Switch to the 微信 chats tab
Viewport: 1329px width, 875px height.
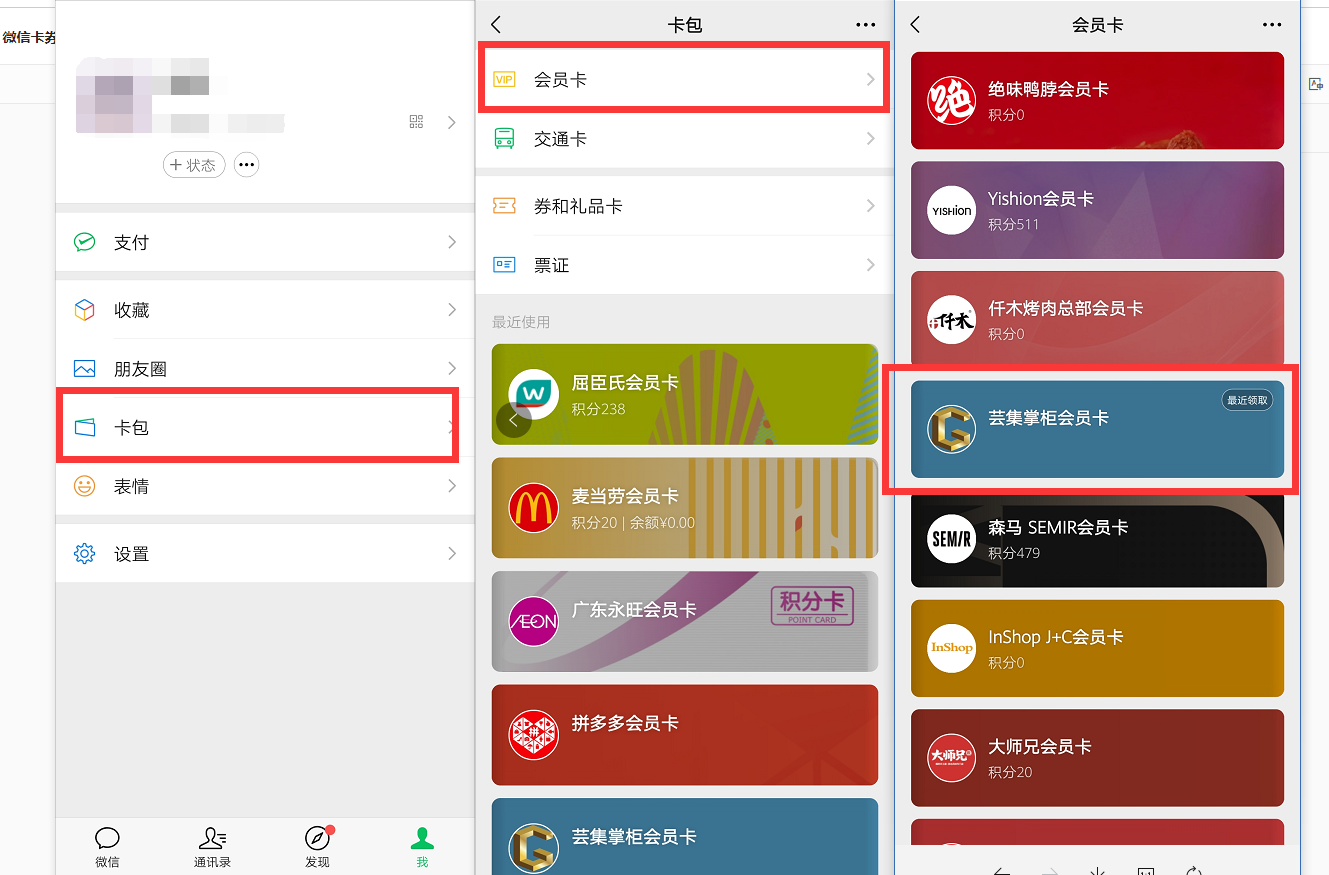(x=107, y=846)
